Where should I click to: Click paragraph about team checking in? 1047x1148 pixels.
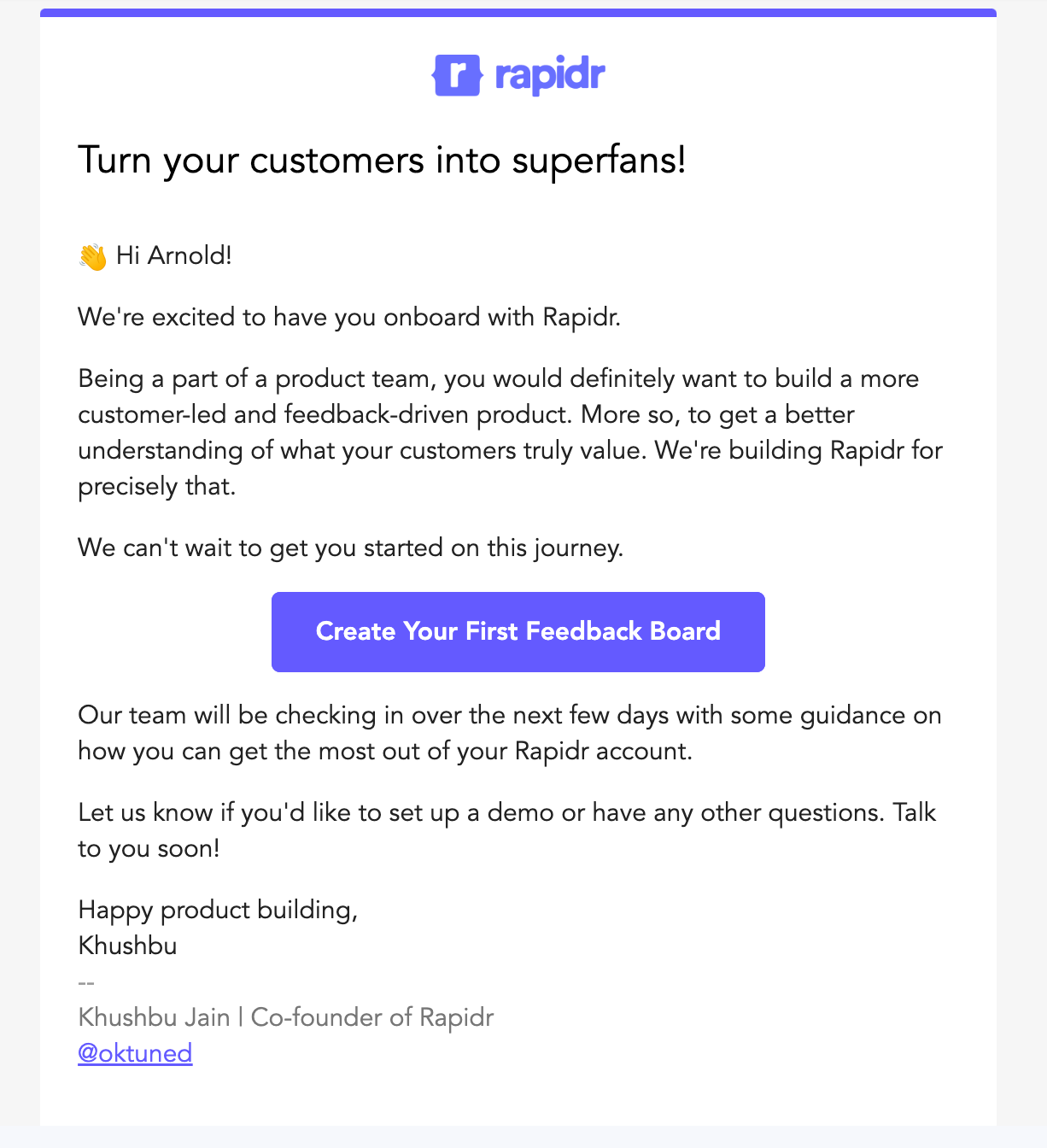(x=510, y=733)
